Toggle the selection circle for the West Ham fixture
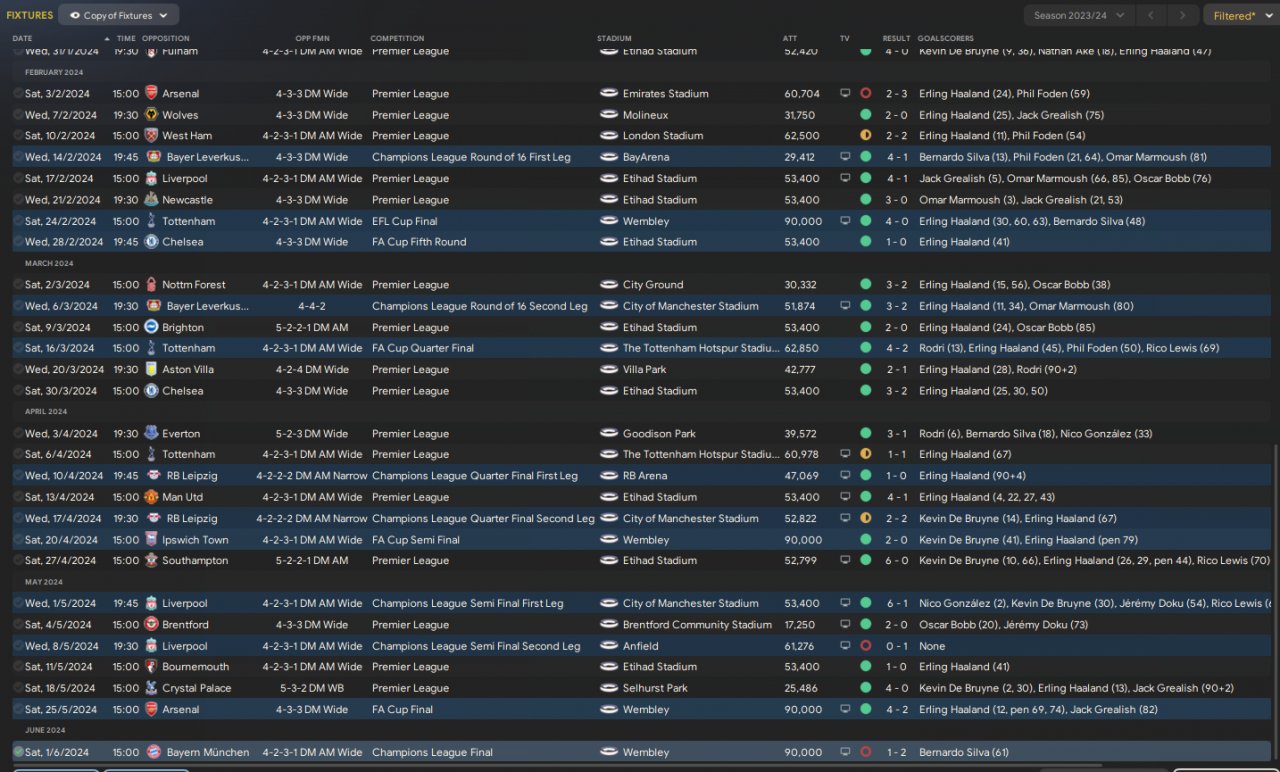 pyautogui.click(x=18, y=136)
